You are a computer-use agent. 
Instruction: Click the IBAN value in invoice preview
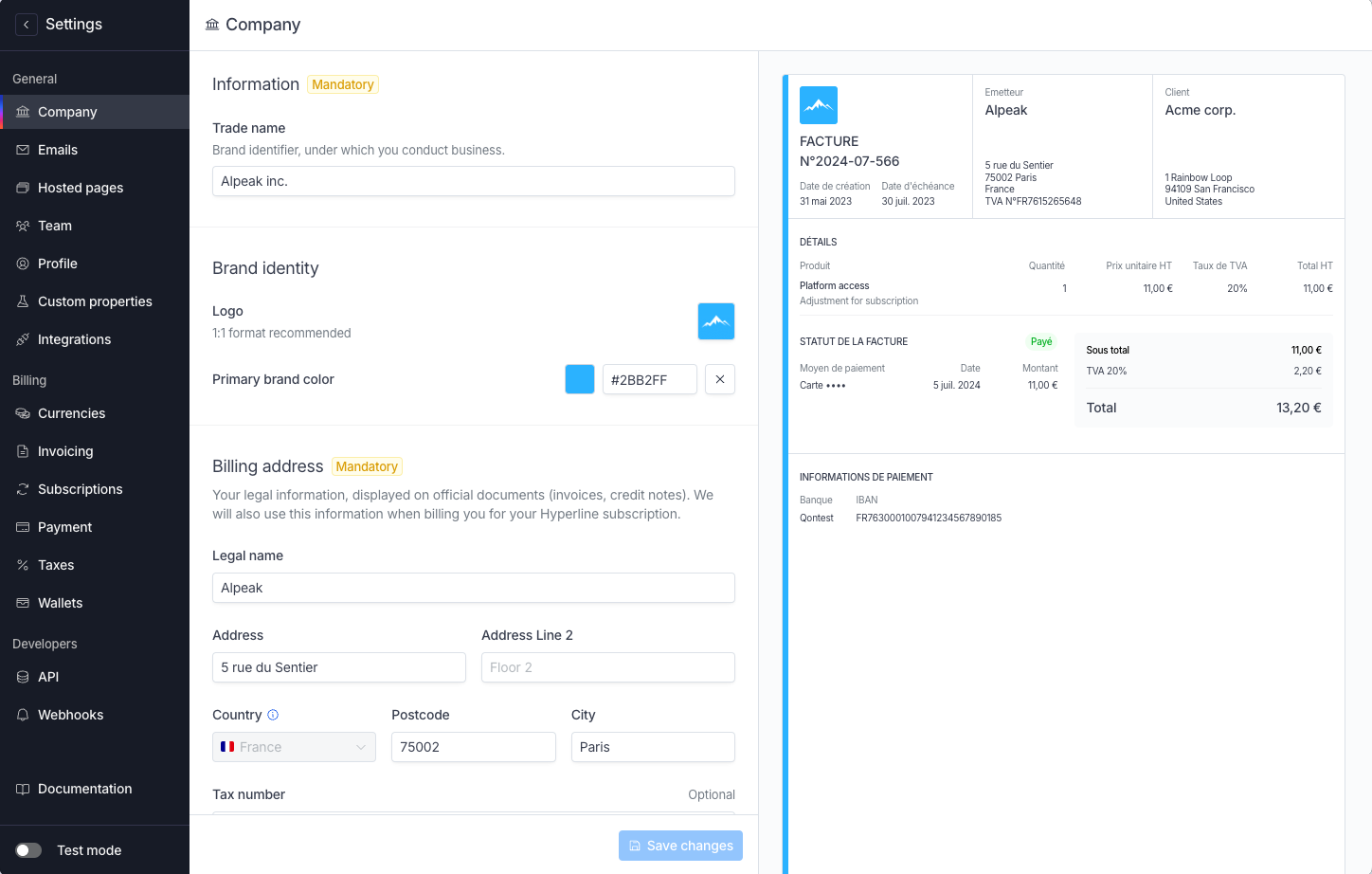pyautogui.click(x=929, y=518)
